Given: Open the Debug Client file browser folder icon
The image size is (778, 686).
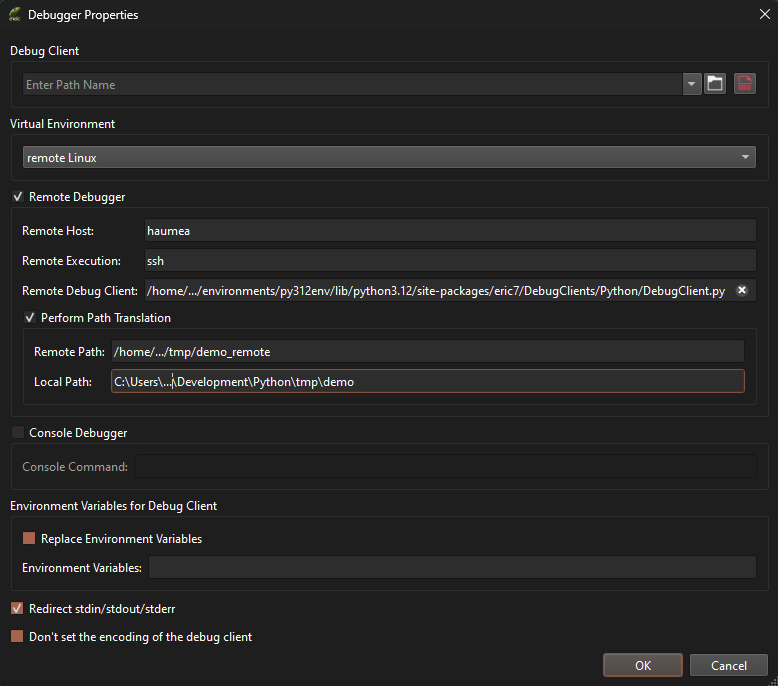Looking at the screenshot, I should click(x=715, y=84).
